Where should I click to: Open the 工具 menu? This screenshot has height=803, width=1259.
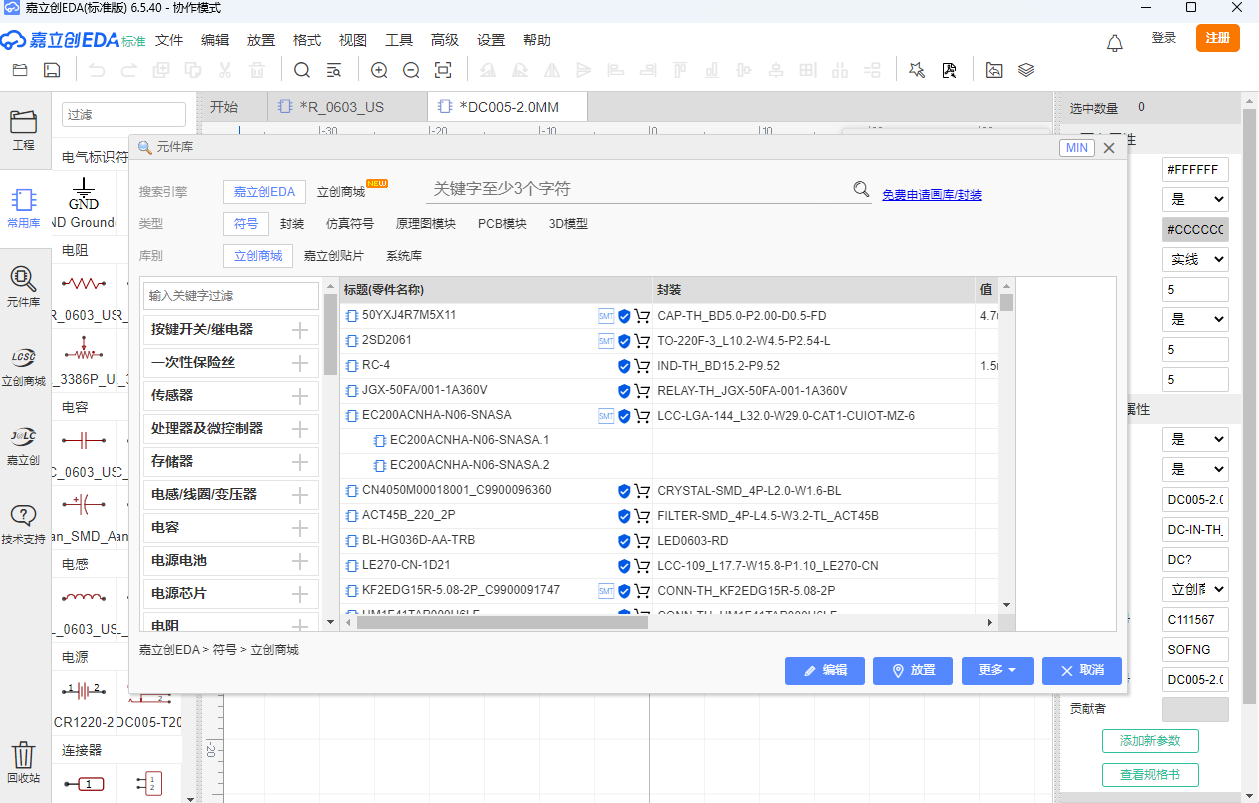399,40
